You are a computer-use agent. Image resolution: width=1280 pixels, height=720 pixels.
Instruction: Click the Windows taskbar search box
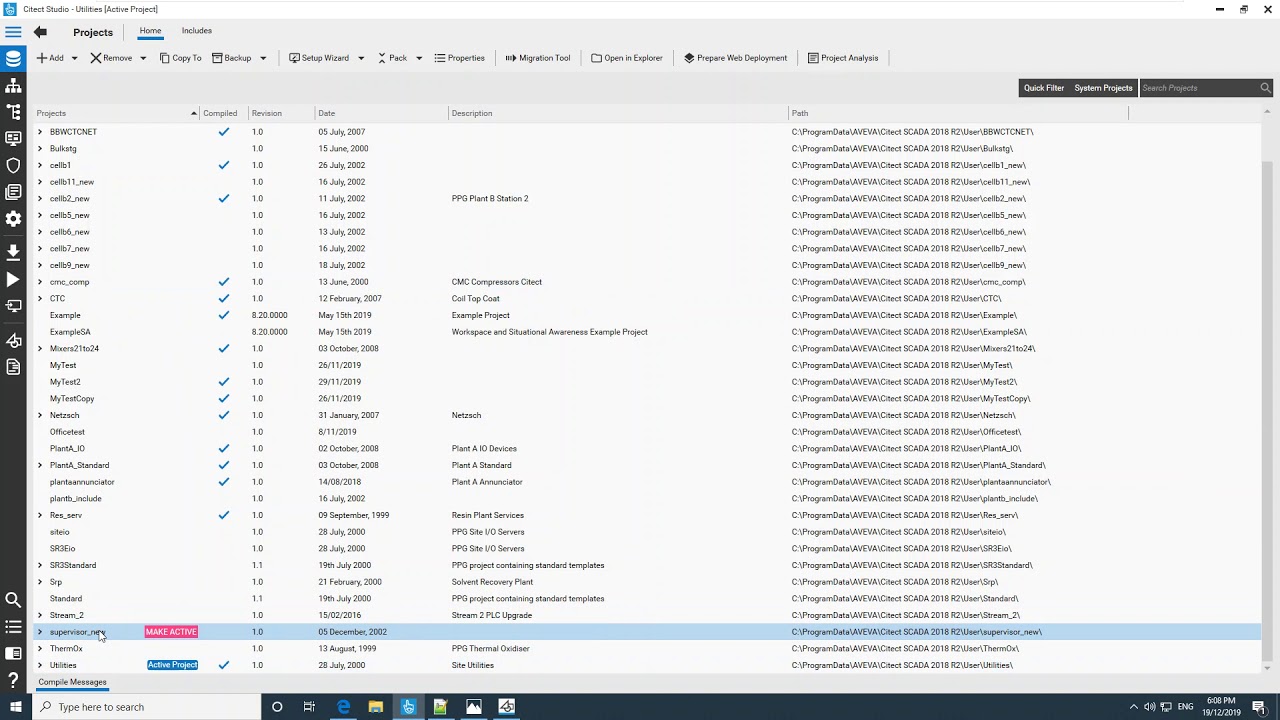click(146, 707)
